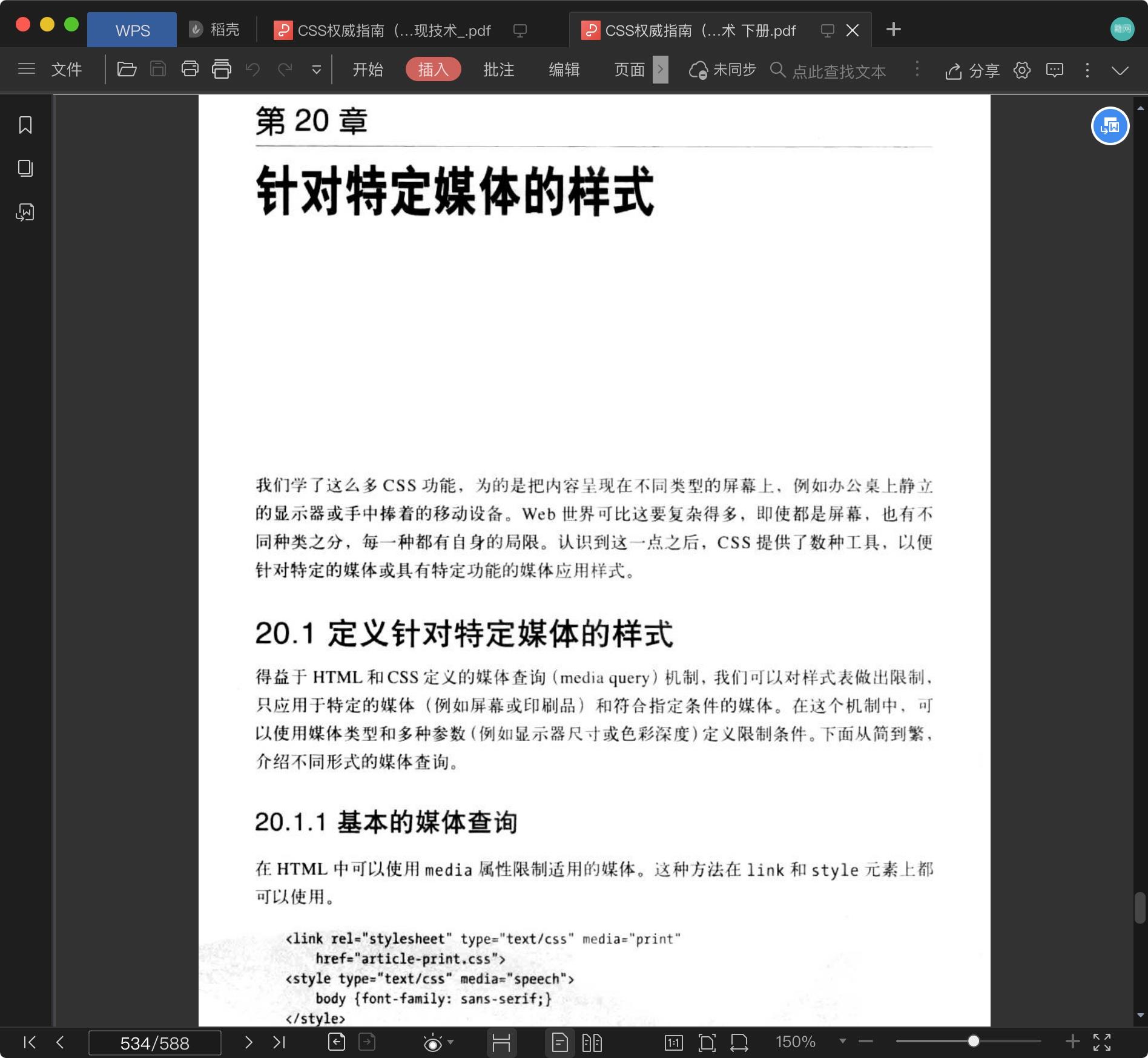Go to the next page
This screenshot has height=1058, width=1148.
coord(249,1042)
